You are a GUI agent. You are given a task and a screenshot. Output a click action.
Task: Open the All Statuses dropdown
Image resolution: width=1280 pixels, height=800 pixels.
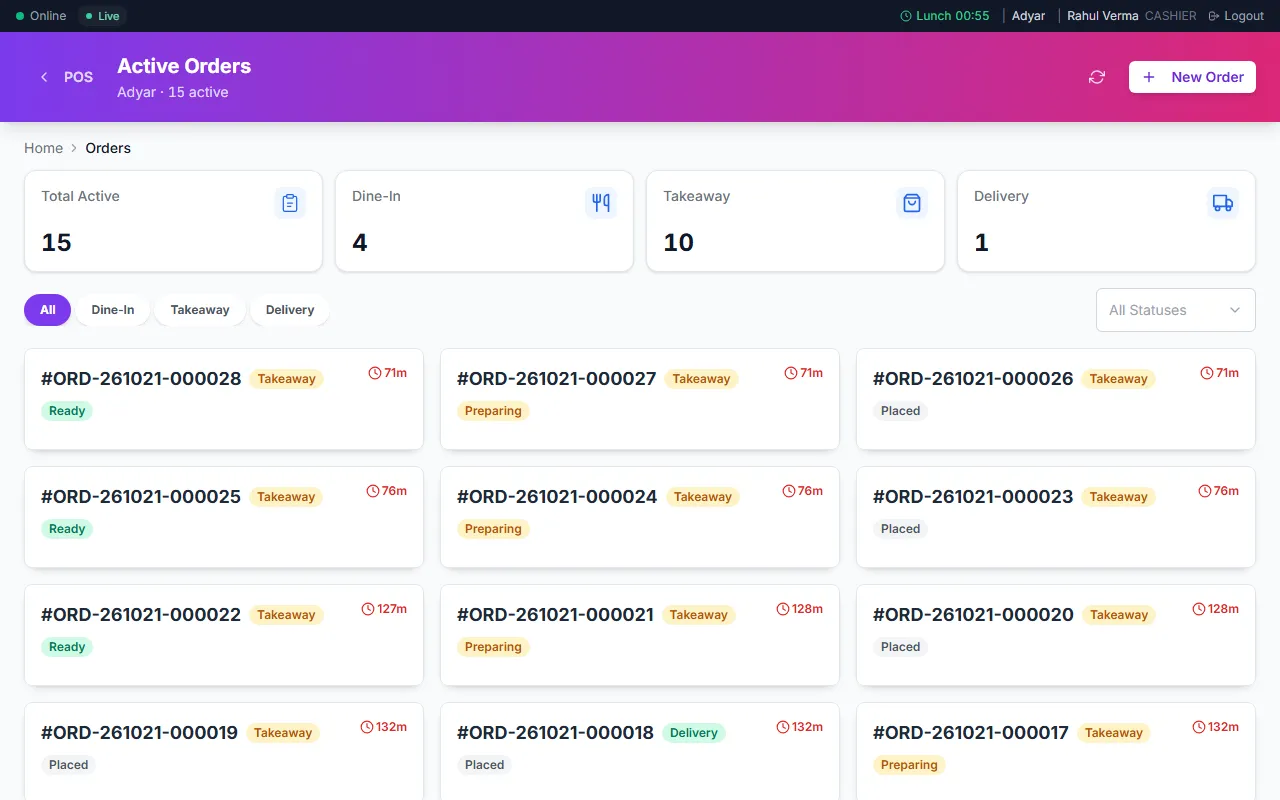tap(1175, 310)
